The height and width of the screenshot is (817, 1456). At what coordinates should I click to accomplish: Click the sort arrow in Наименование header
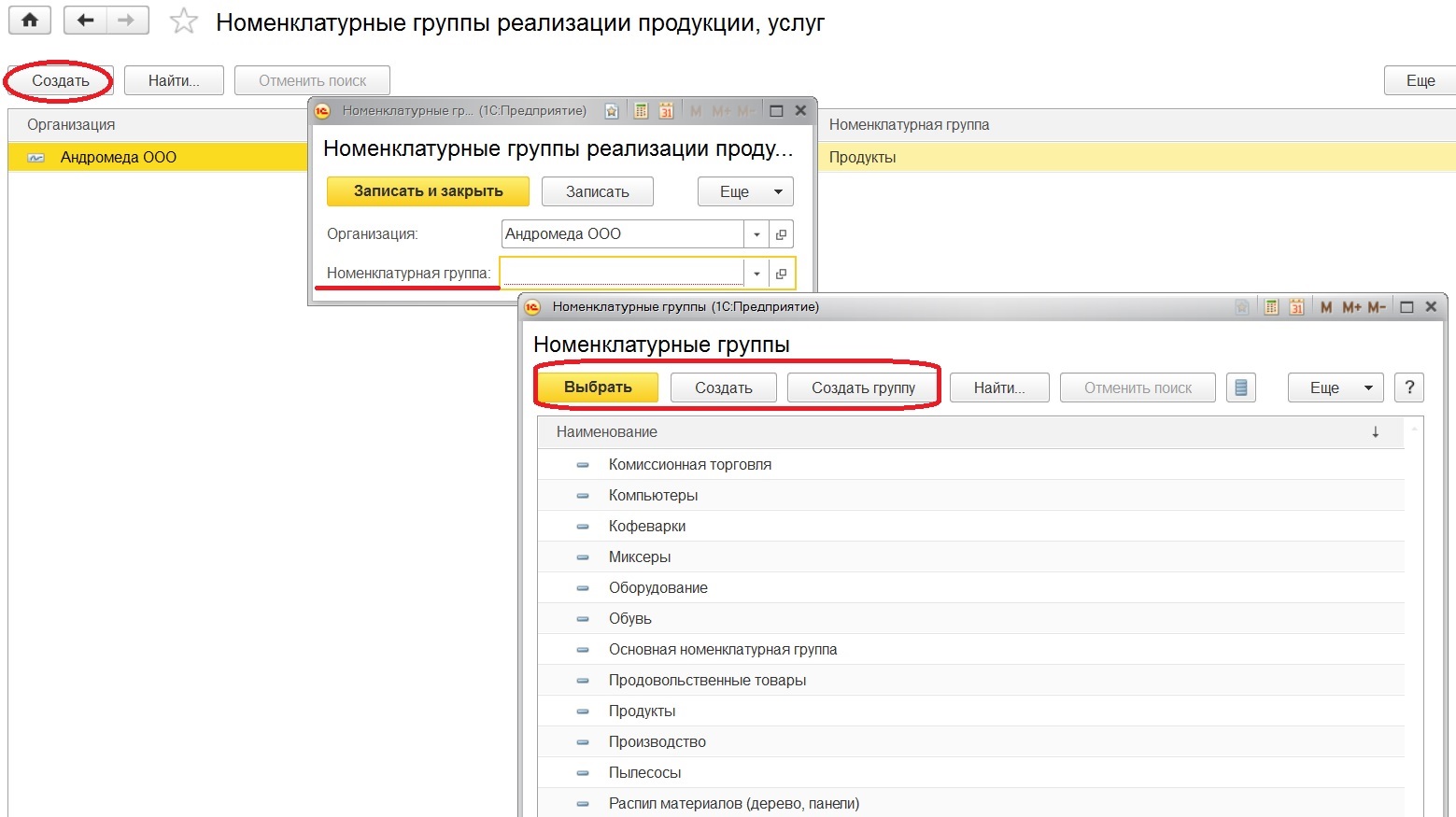tap(1375, 432)
